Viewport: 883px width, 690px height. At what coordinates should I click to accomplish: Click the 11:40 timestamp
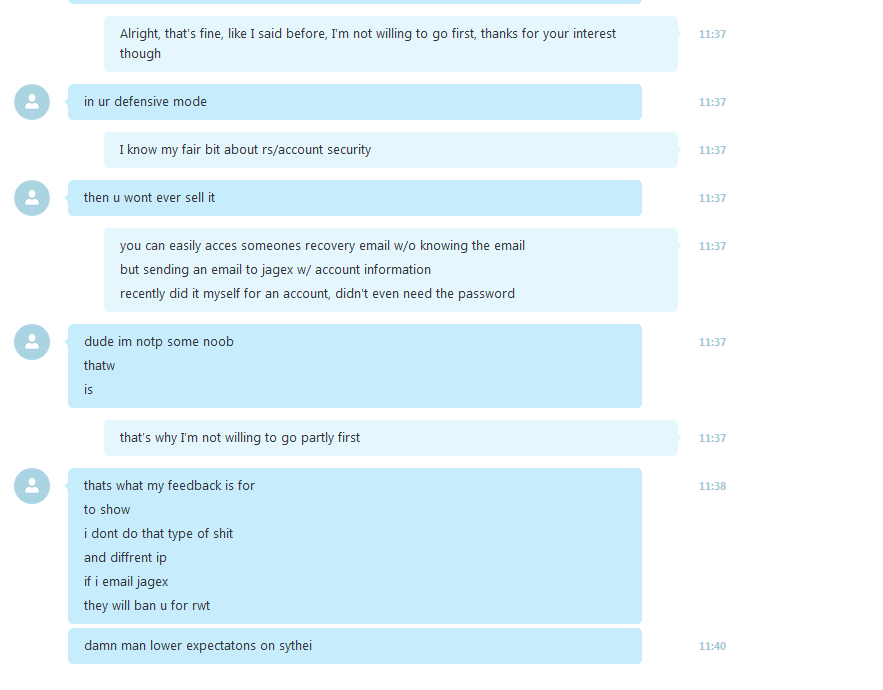point(712,646)
